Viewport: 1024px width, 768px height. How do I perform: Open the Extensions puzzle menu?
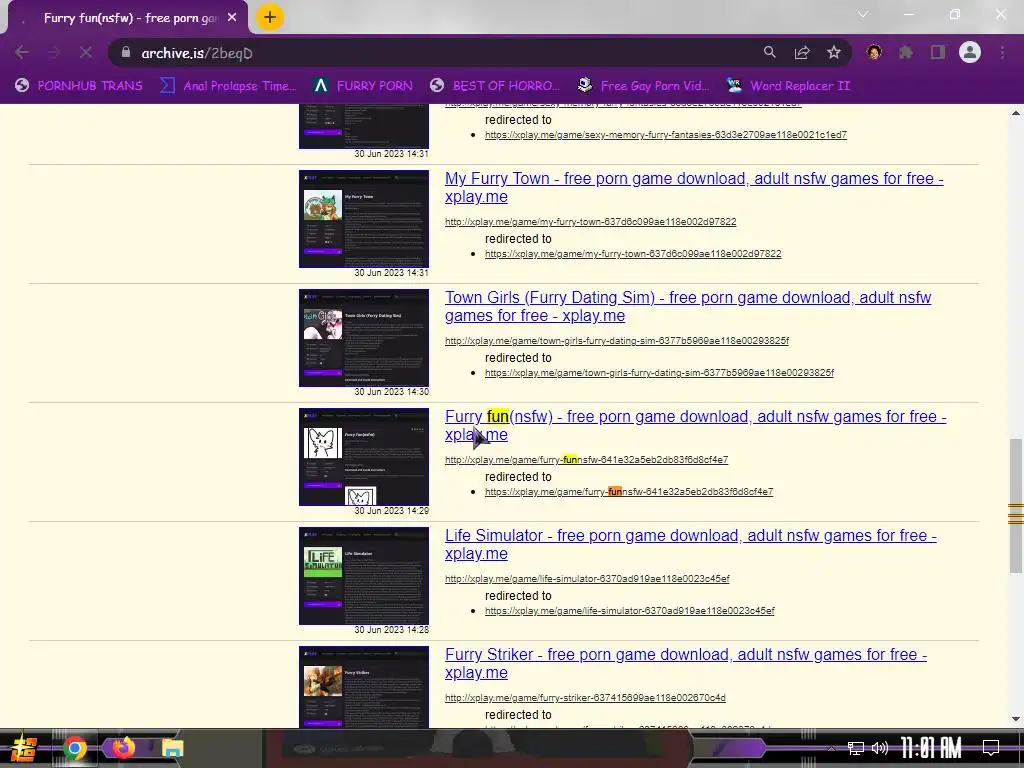(906, 52)
